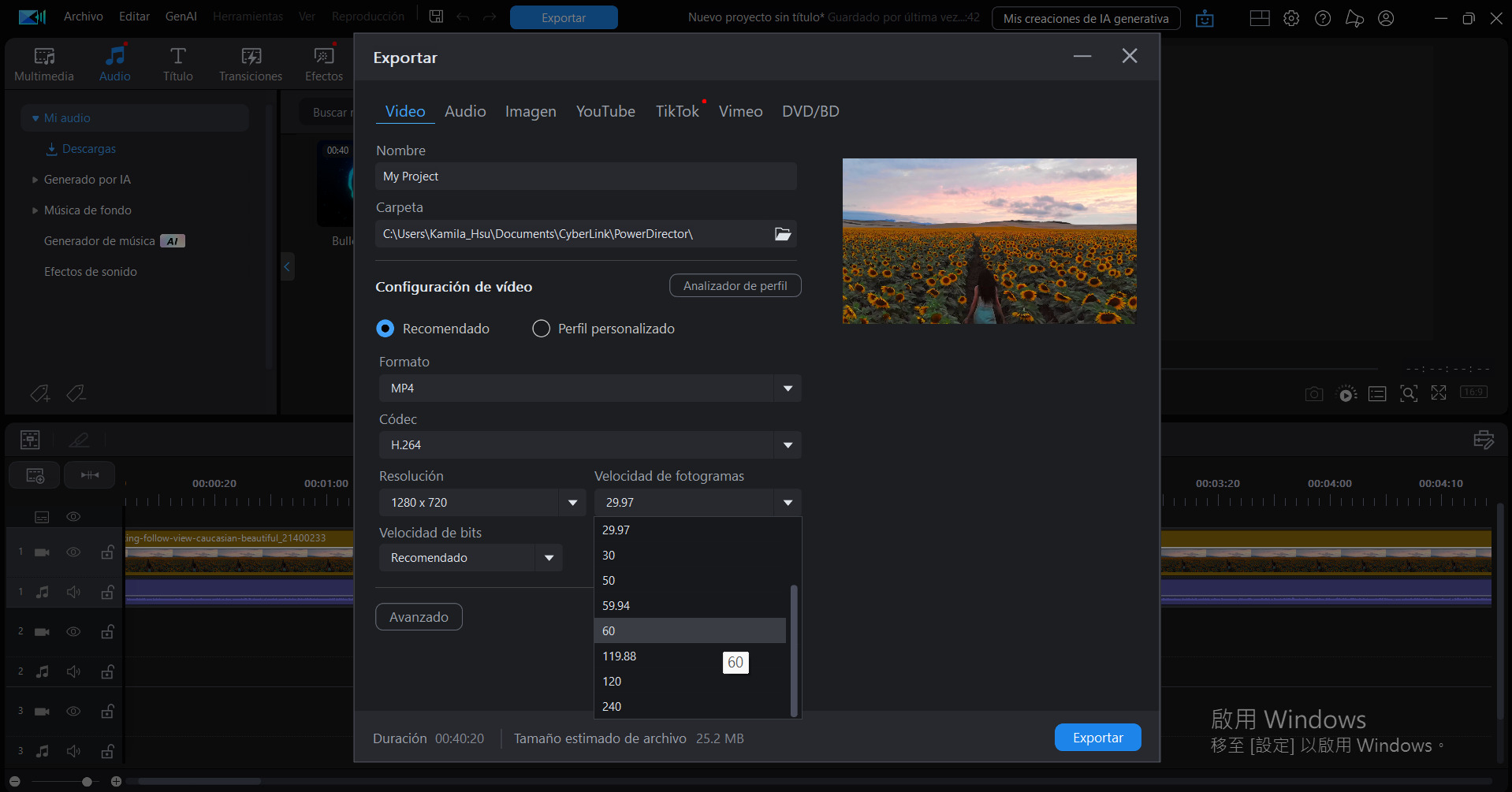Click the Avanzado button
Viewport: 1512px width, 792px height.
pos(419,616)
